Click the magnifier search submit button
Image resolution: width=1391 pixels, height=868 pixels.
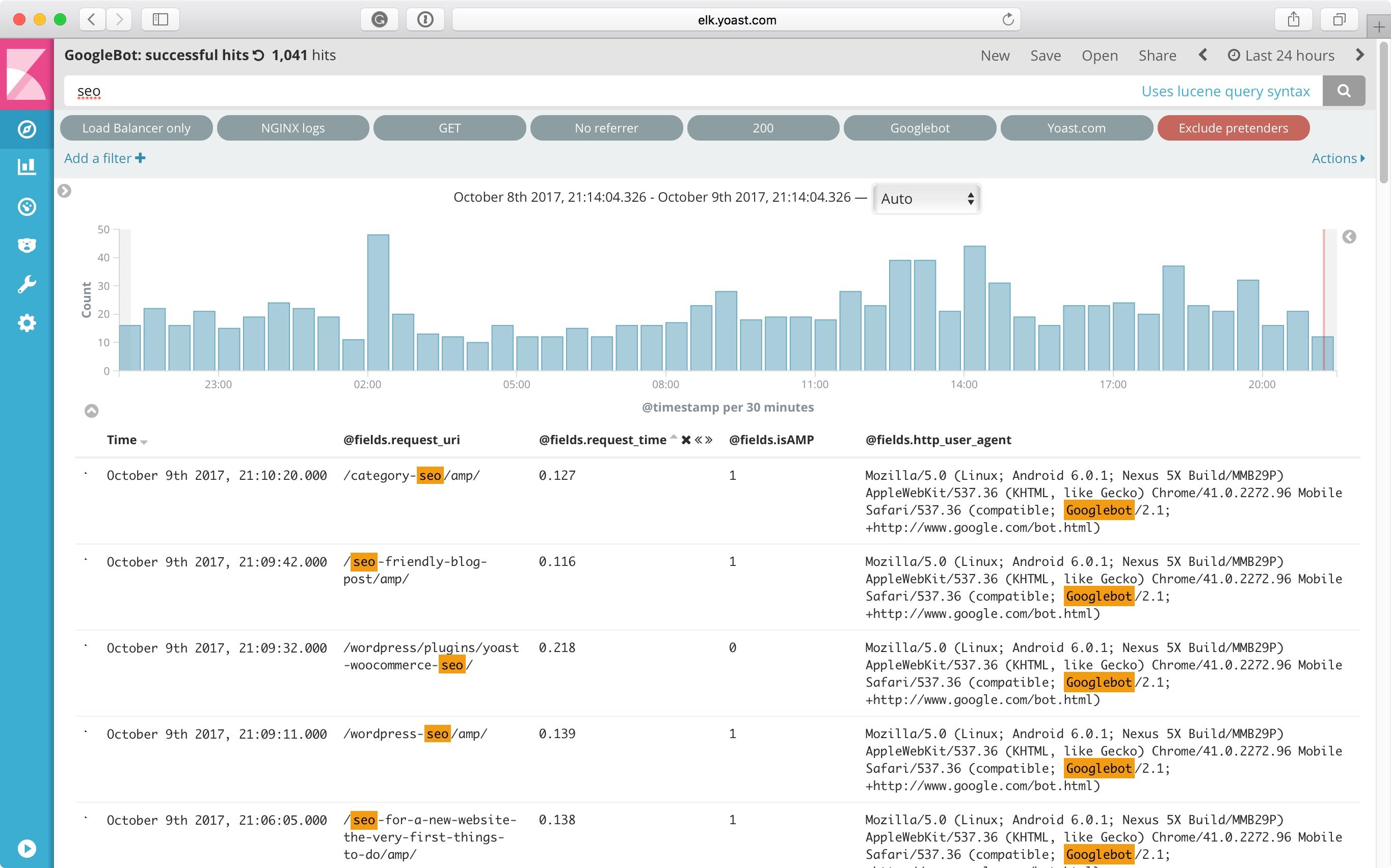(1343, 91)
